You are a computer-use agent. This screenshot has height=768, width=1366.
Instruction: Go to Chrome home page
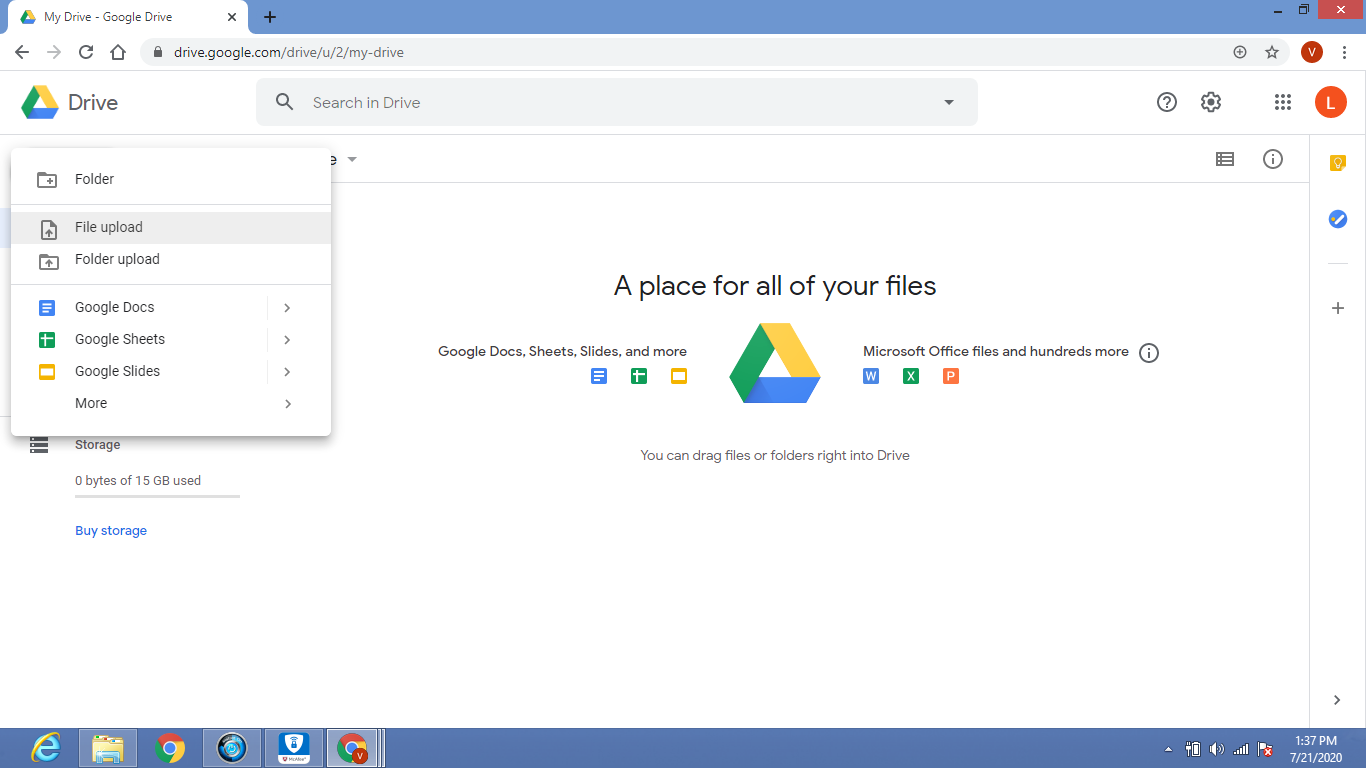point(118,52)
